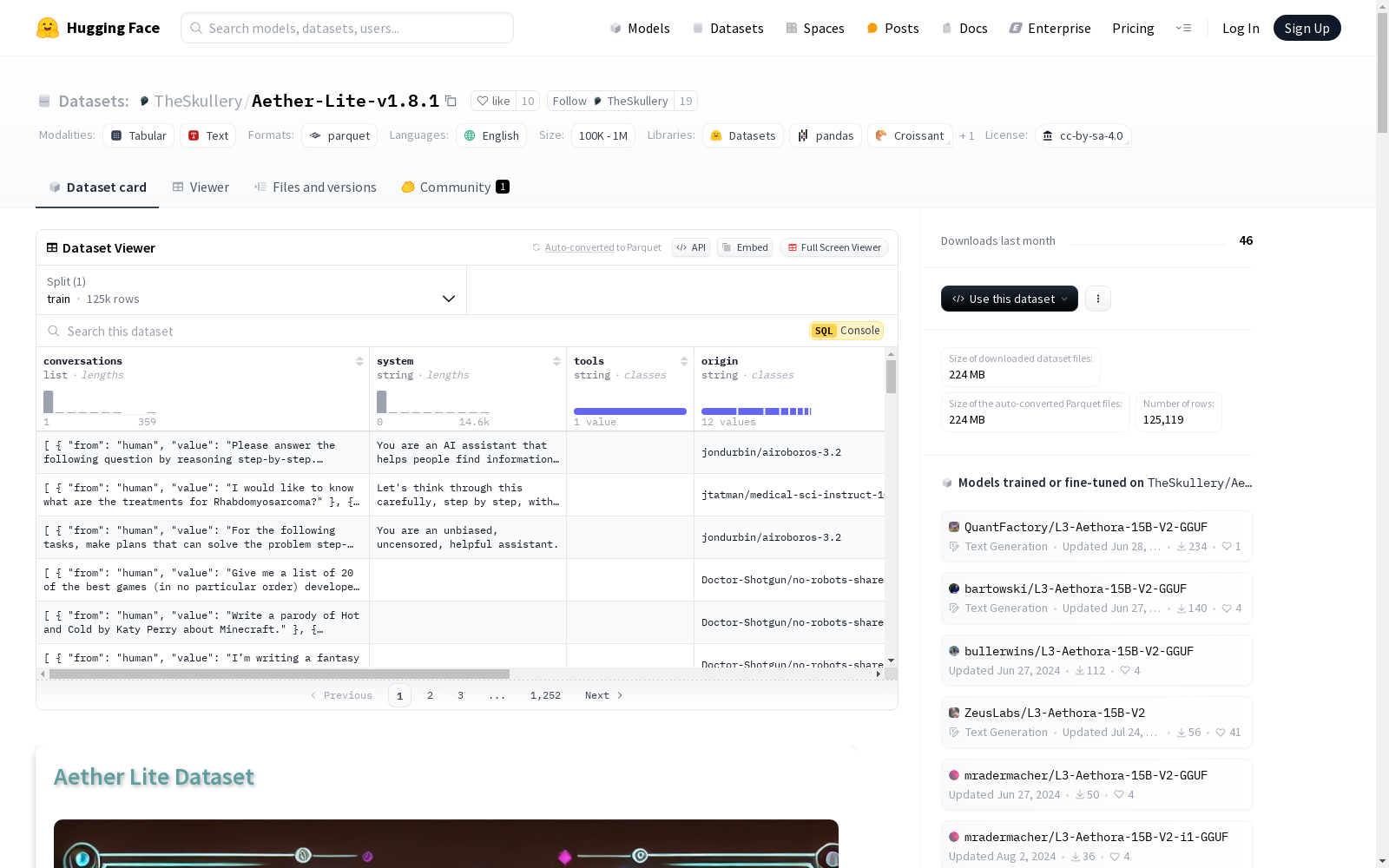
Task: Switch to the Viewer tab
Action: [201, 187]
